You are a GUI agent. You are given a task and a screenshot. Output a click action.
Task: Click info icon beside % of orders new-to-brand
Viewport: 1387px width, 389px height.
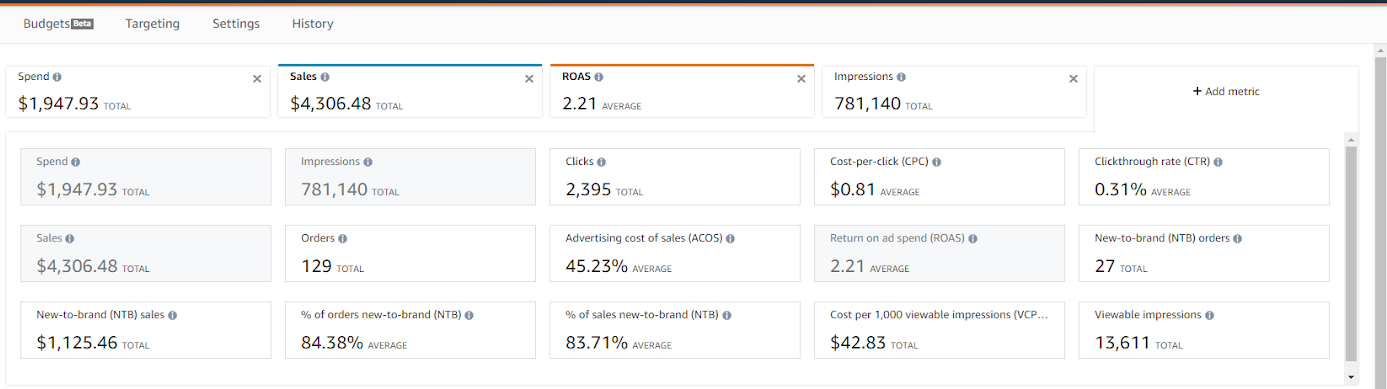tap(469, 315)
